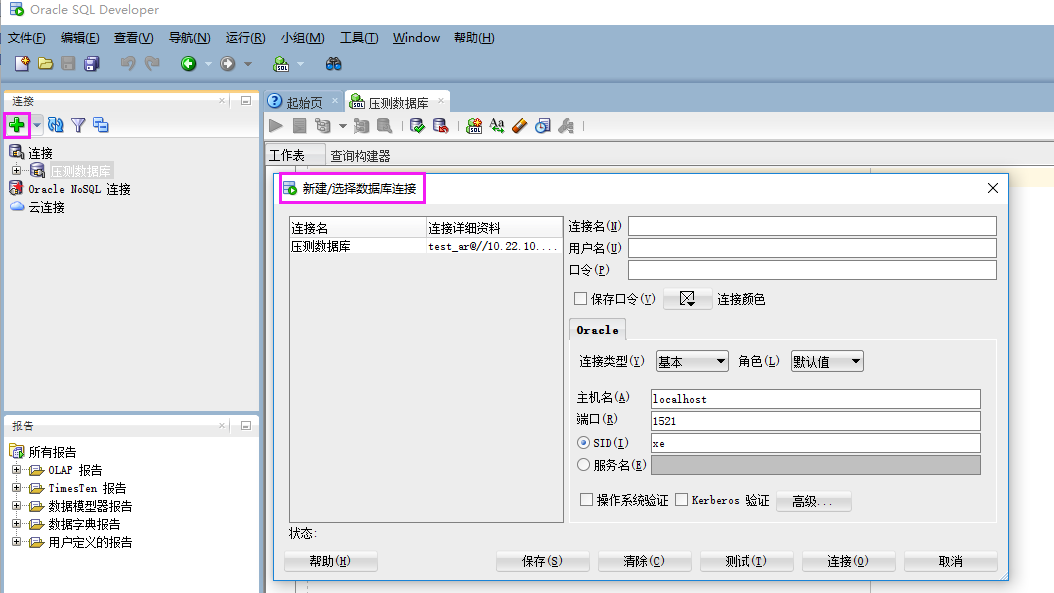The height and width of the screenshot is (593, 1054).
Task: Expand the 用户定义的报告 folder
Action: (x=17, y=542)
